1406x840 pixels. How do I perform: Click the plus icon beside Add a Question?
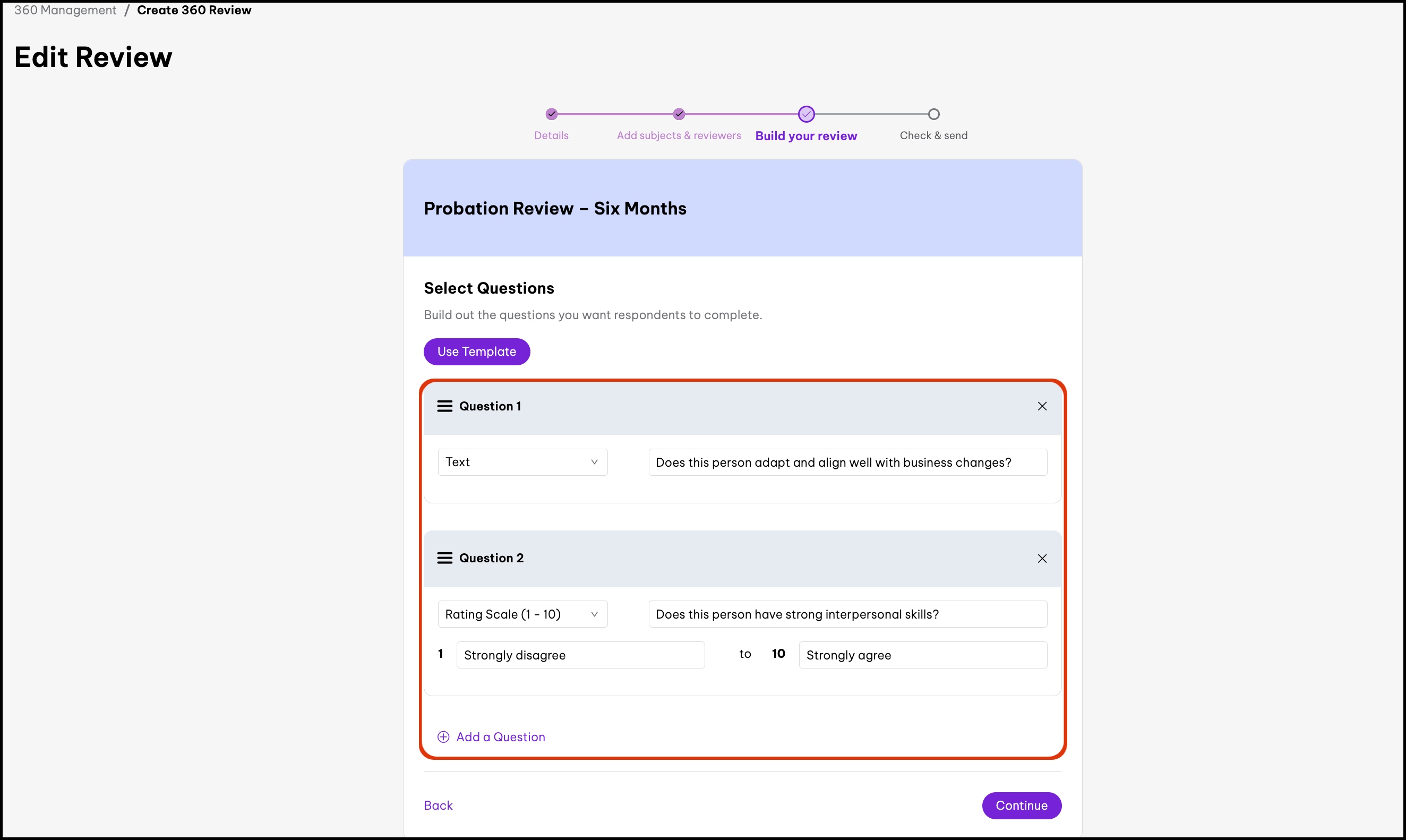(x=443, y=737)
